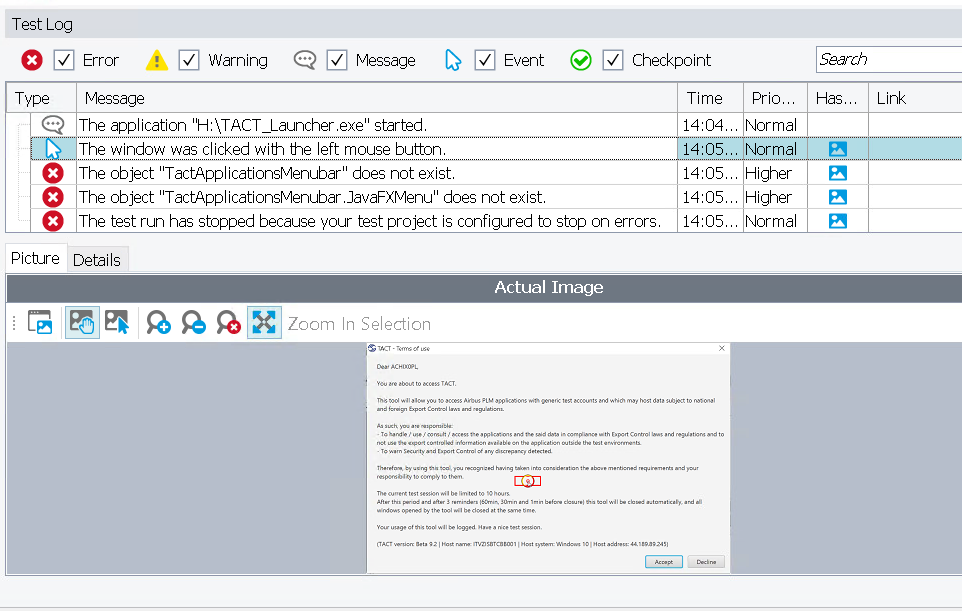Sort by the Type column header
Image resolution: width=962 pixels, height=611 pixels.
click(x=41, y=98)
